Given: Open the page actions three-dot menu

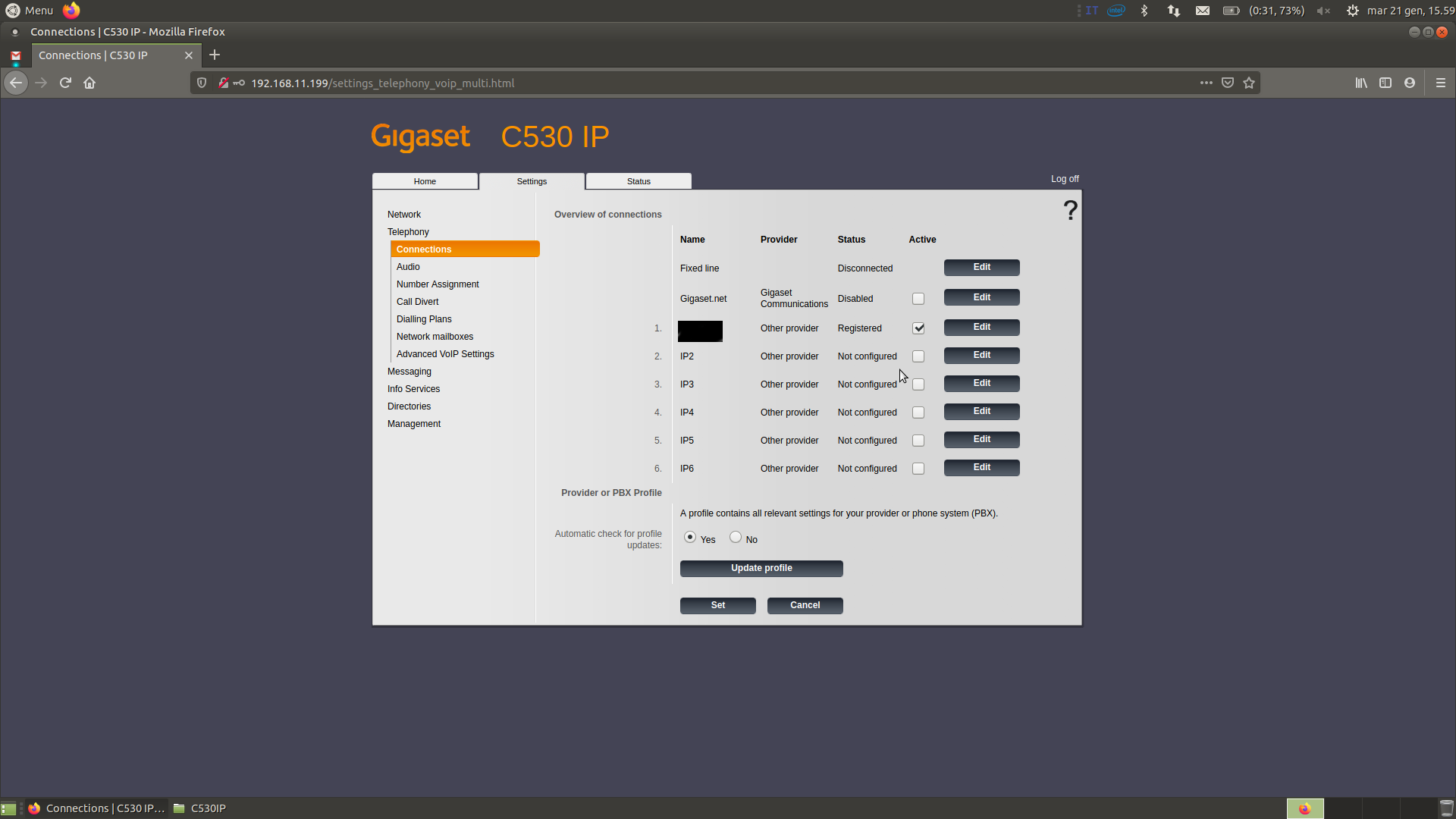Looking at the screenshot, I should click(1207, 83).
